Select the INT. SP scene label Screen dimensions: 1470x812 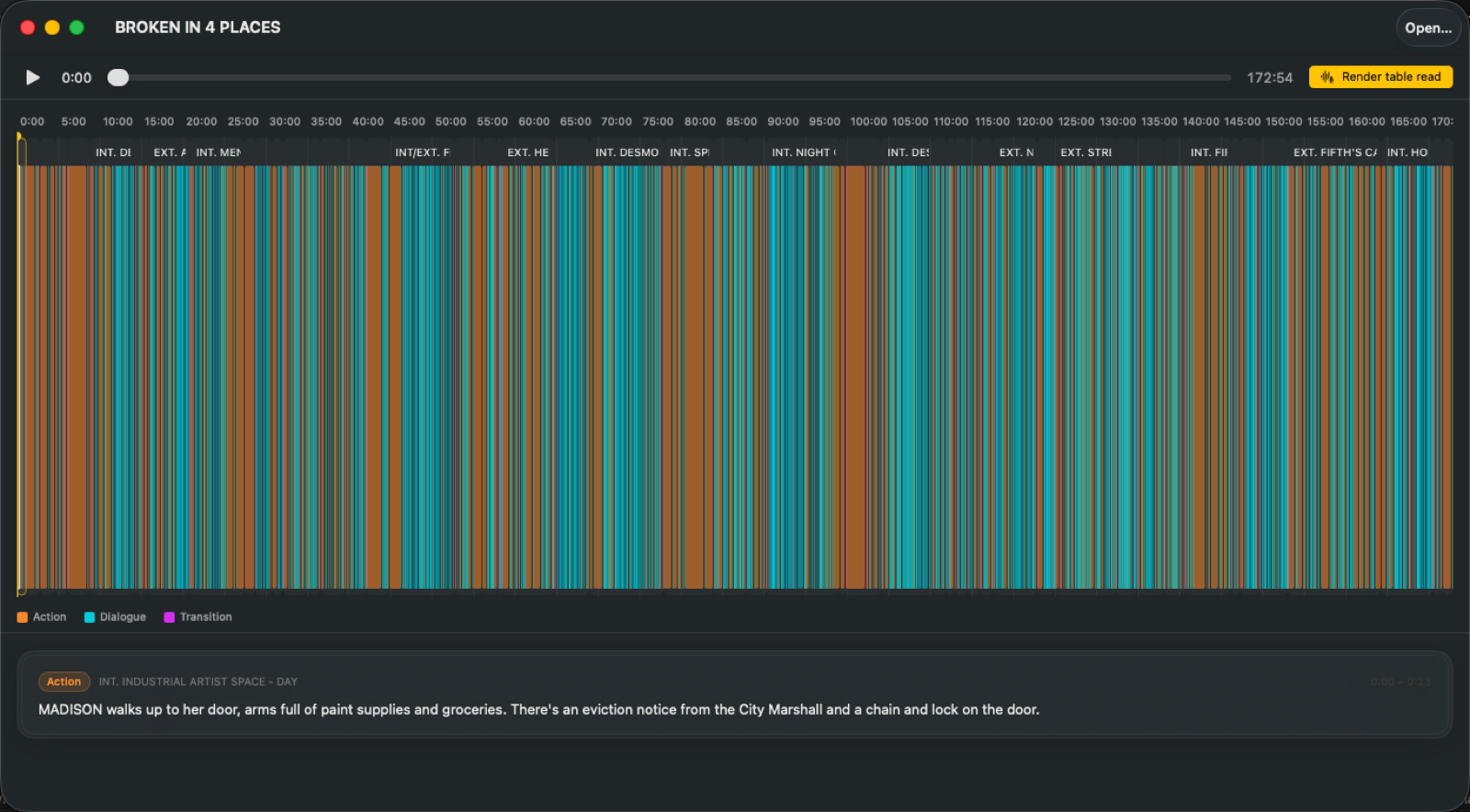[x=689, y=152]
